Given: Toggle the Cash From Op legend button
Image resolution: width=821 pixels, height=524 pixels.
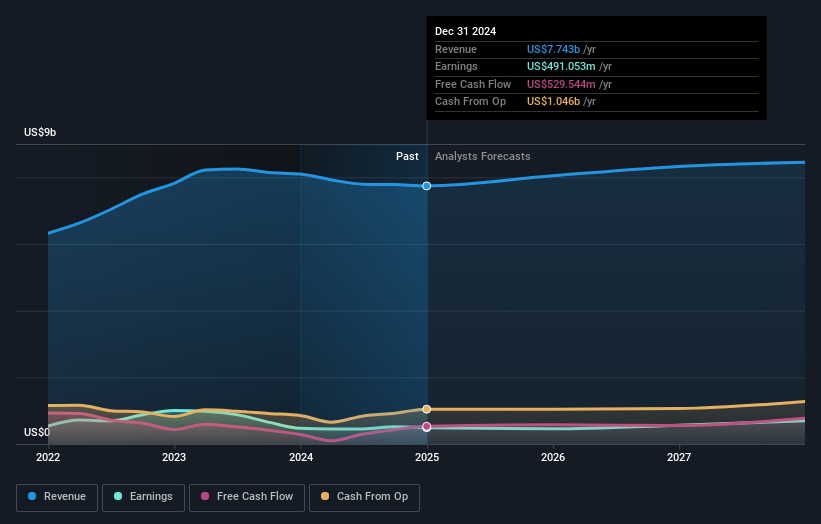Looking at the screenshot, I should pos(364,497).
